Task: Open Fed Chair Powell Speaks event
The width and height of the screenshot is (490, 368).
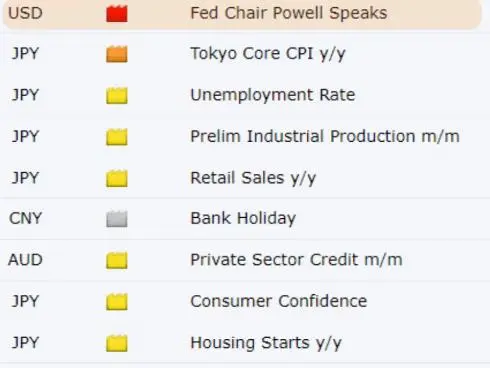Action: 289,13
